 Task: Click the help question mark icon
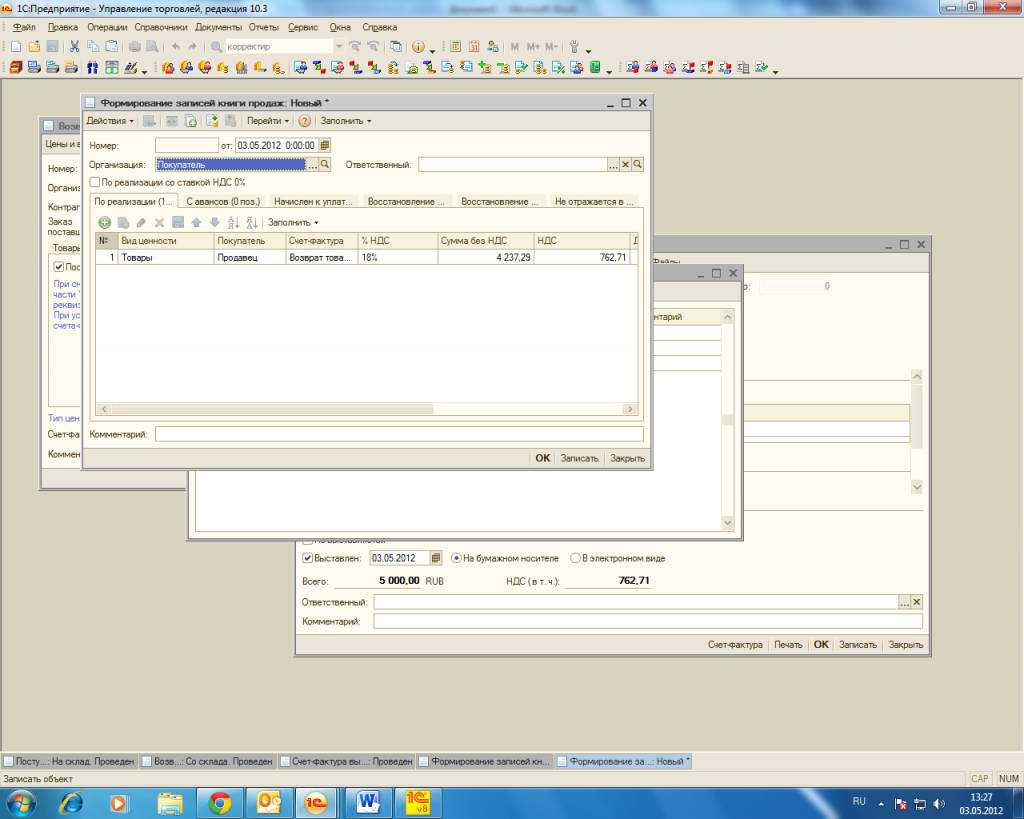coord(304,121)
